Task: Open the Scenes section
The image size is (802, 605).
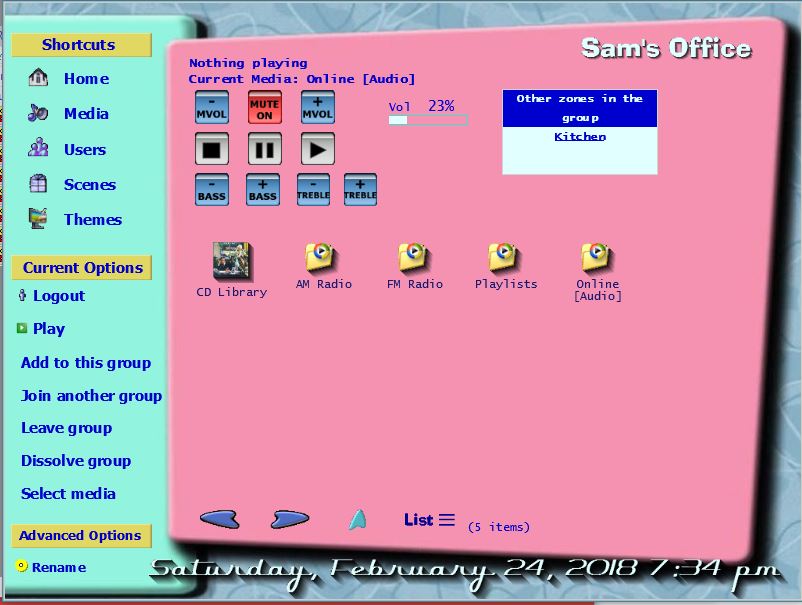Action: (x=89, y=184)
